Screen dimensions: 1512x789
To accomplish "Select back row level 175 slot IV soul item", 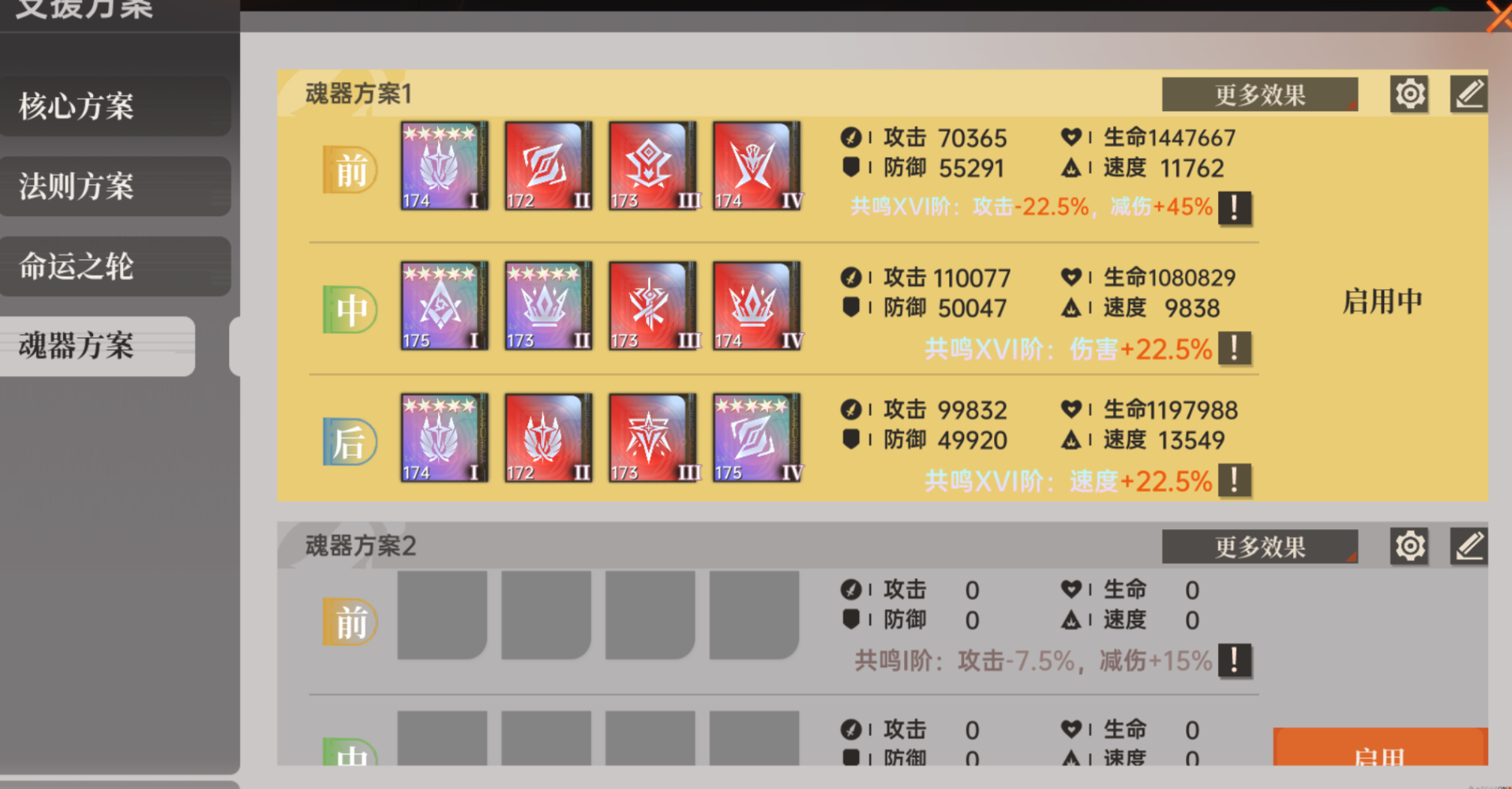I will coord(756,438).
